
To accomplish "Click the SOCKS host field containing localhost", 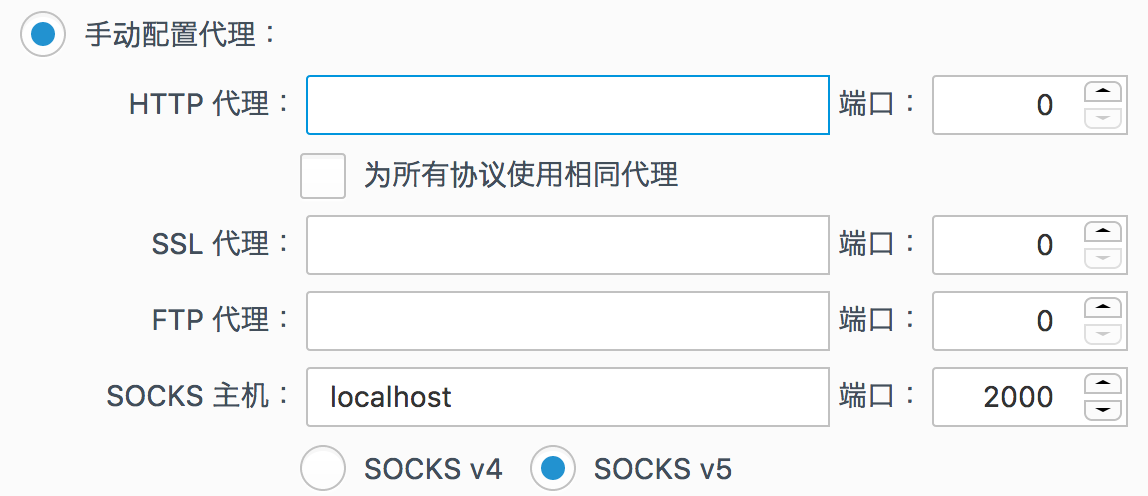I will (567, 396).
